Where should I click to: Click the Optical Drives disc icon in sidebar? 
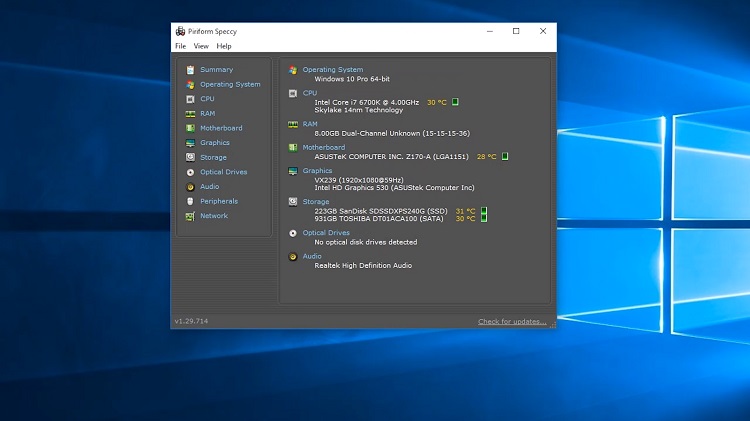tap(190, 172)
